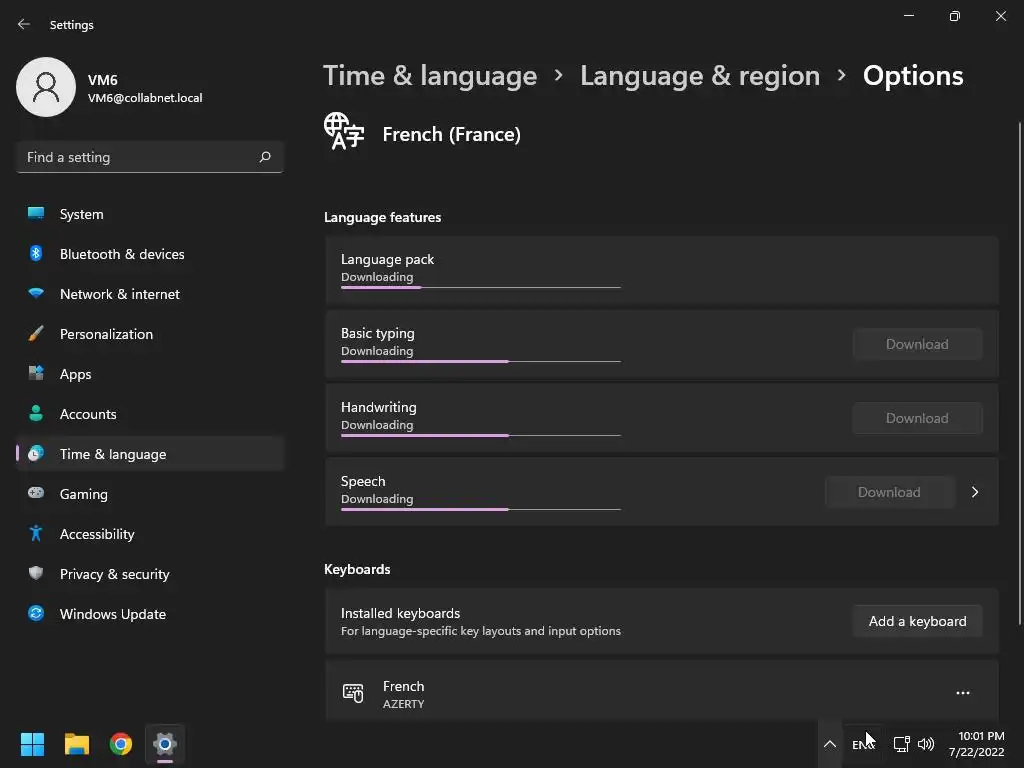Click the Language pack download progress bar
The width and height of the screenshot is (1024, 768).
click(480, 287)
